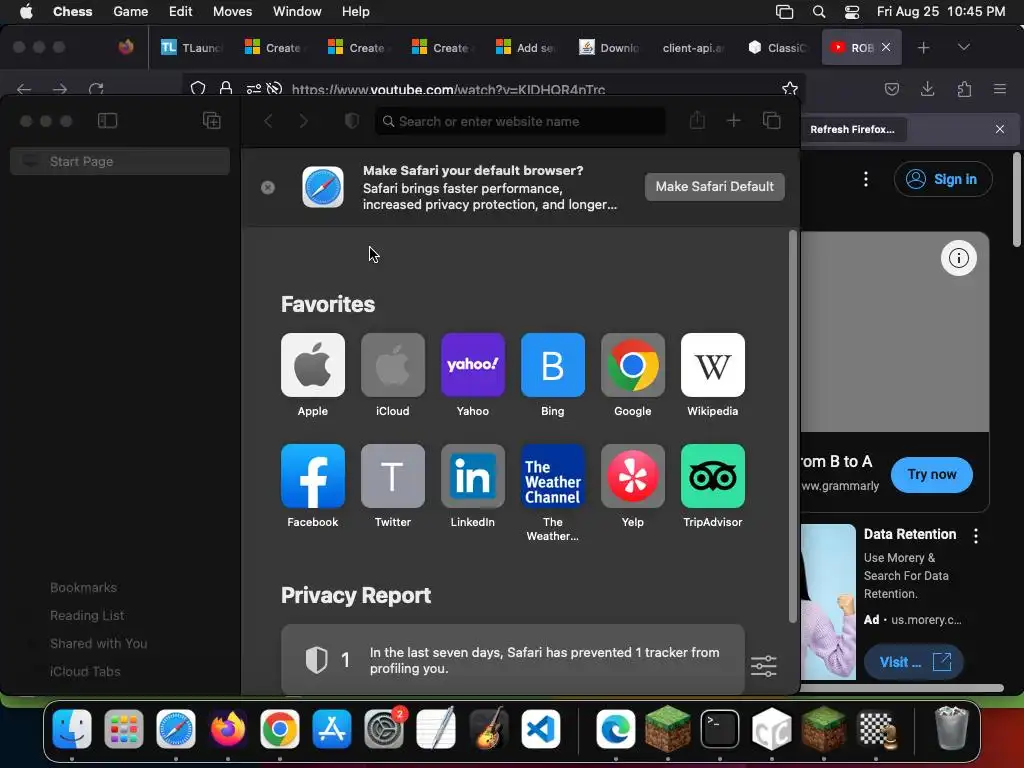Open Shared with You in sidebar
This screenshot has width=1024, height=768.
[99, 643]
